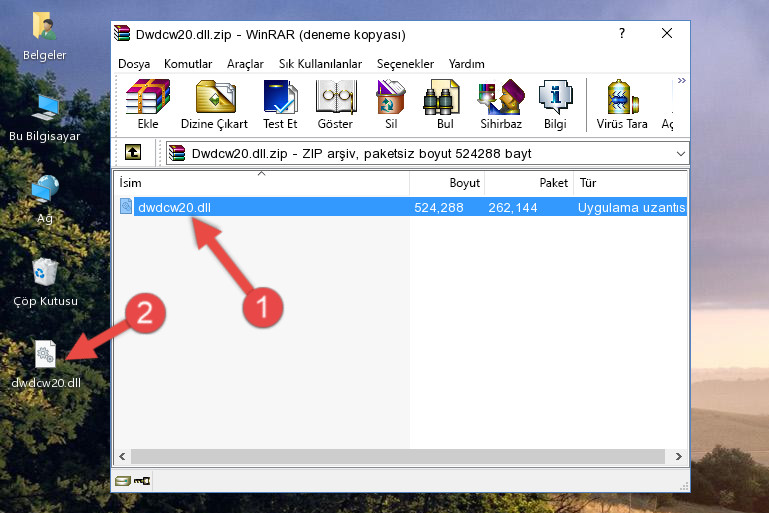The image size is (769, 513).
Task: Click the Virüs Tara scan icon
Action: (x=622, y=104)
